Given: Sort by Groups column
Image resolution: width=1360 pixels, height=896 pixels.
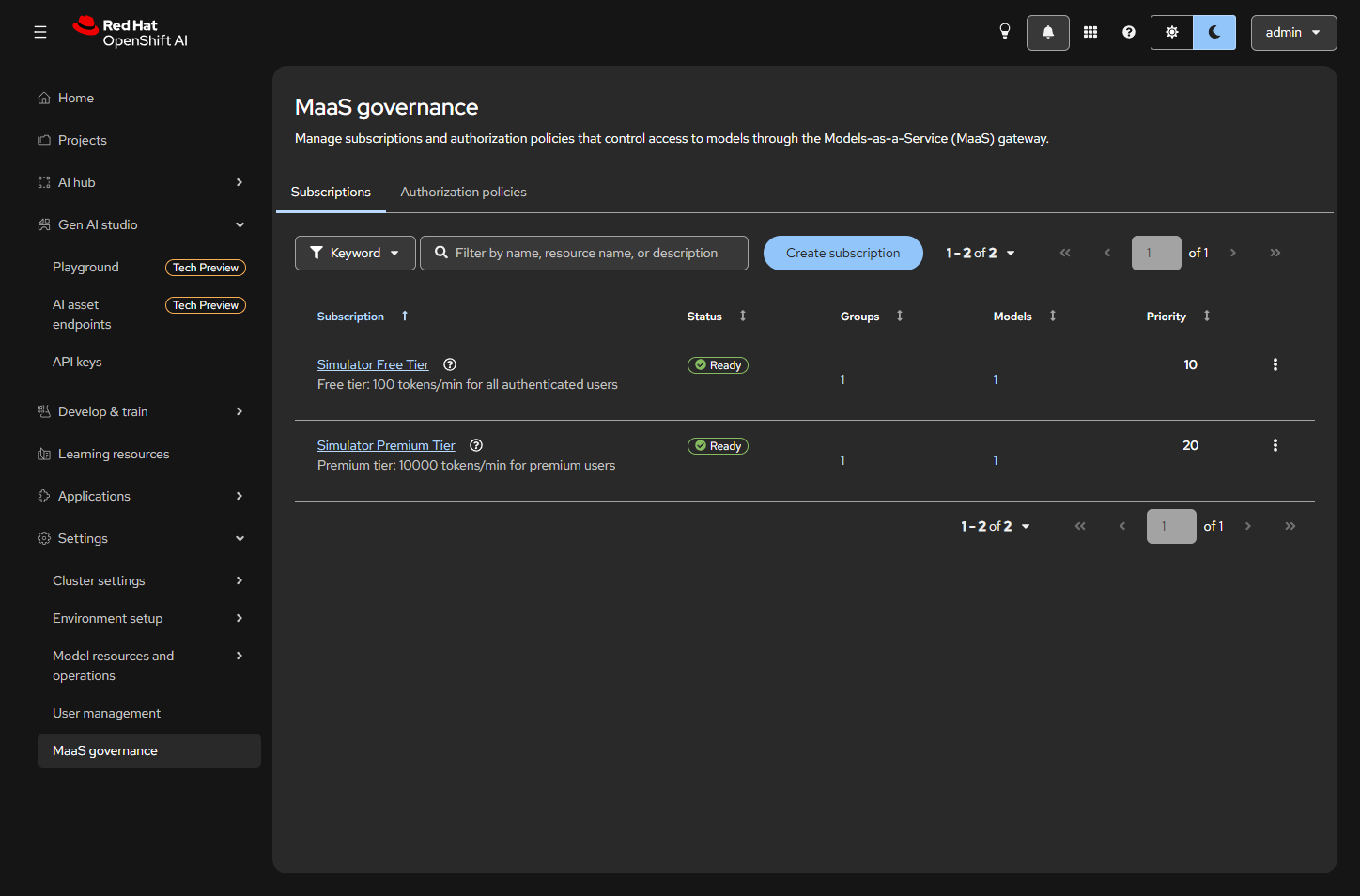Looking at the screenshot, I should [872, 317].
